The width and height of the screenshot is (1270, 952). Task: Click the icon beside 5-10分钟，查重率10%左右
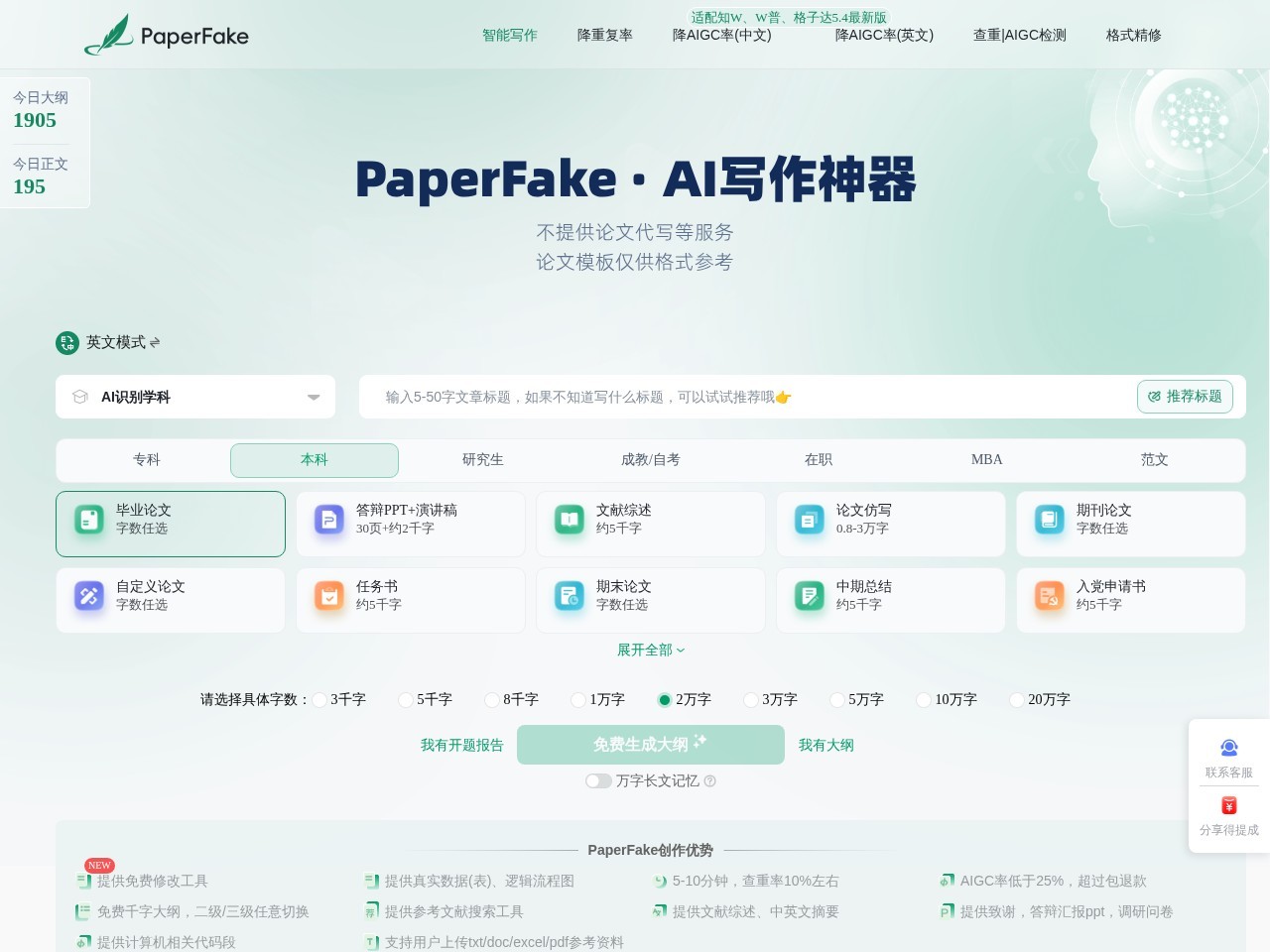(x=660, y=881)
